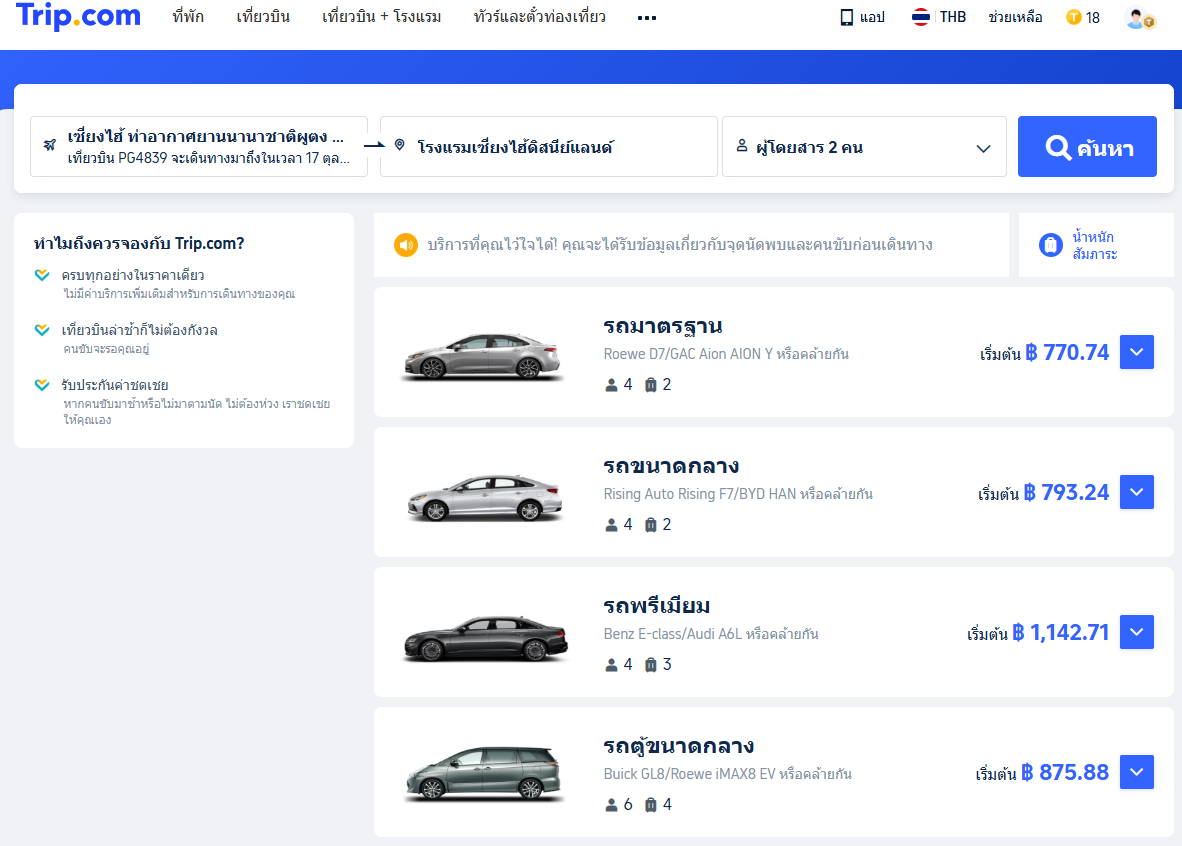Screen dimensions: 1182x846
Task: Open ทัวร์และตั๋วท่องเที่ยว menu item
Action: coord(539,17)
